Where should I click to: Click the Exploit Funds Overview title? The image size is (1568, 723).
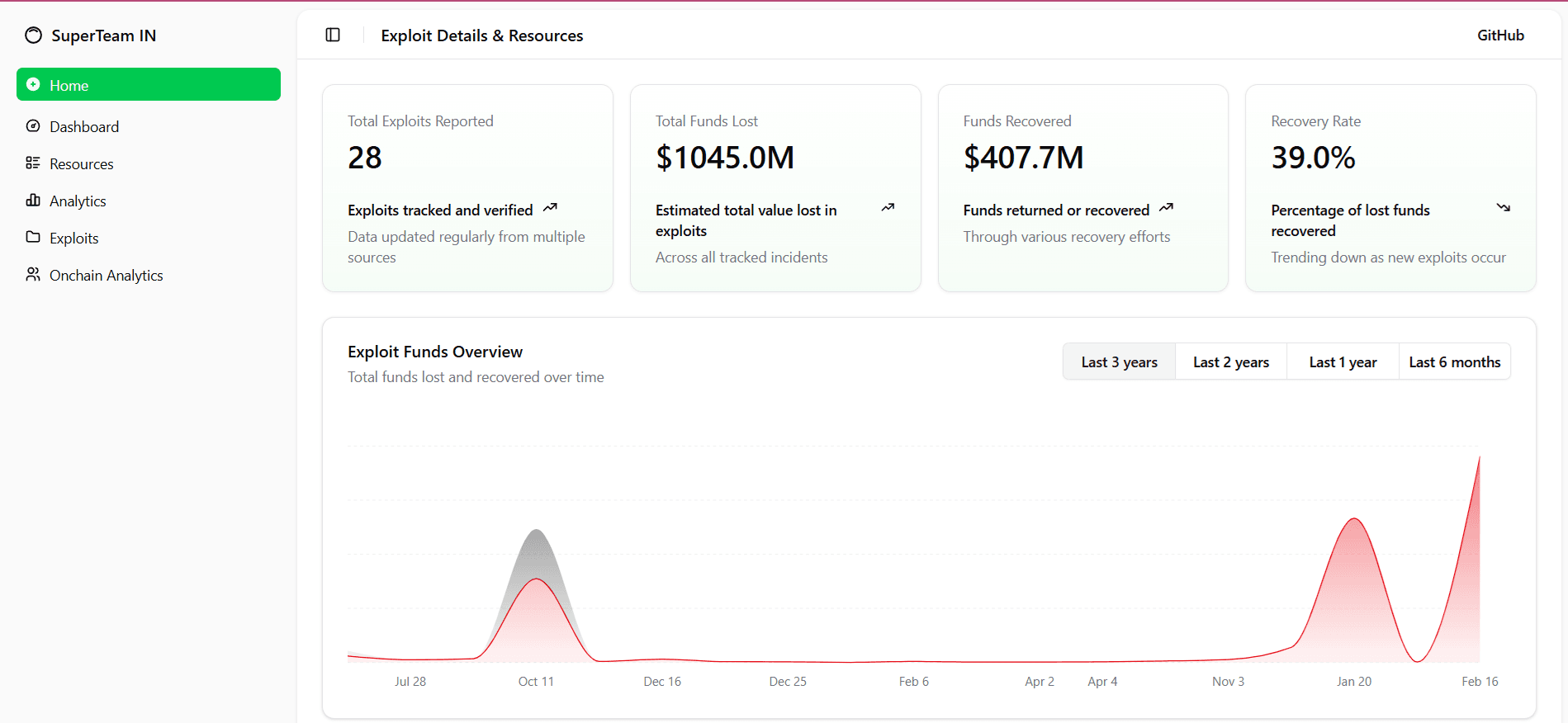[435, 352]
